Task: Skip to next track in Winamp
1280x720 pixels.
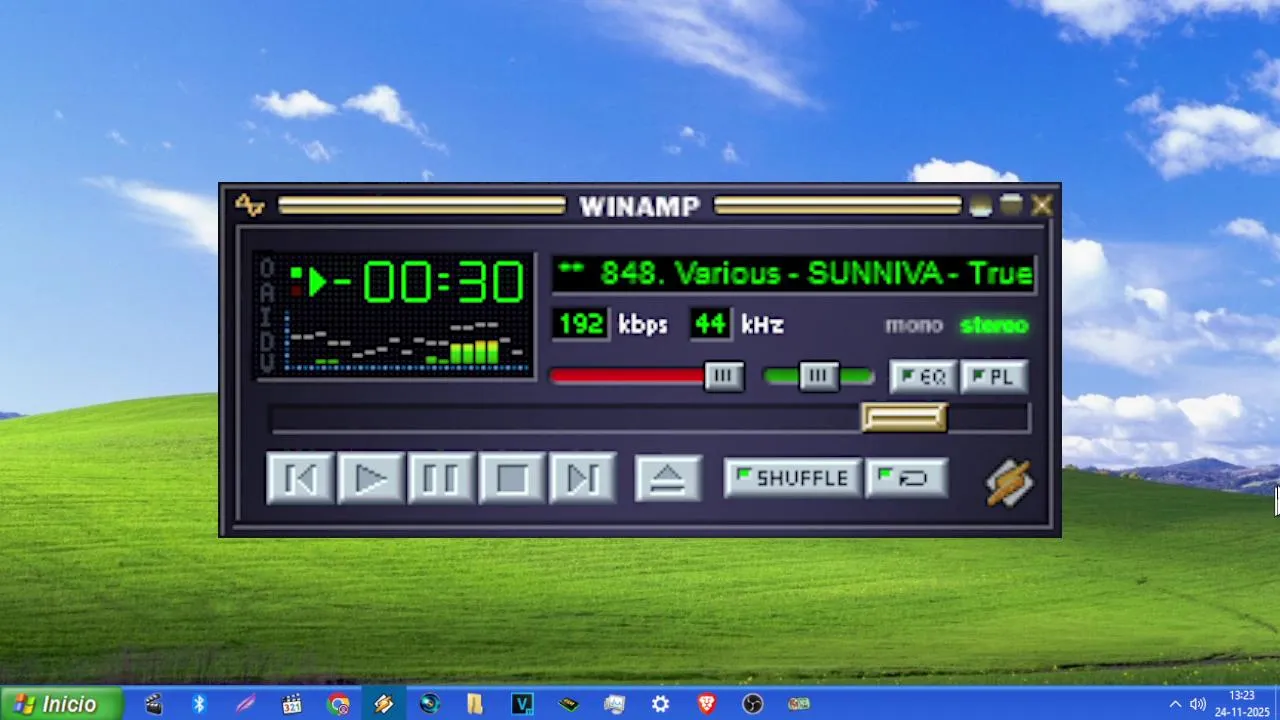Action: tap(582, 478)
